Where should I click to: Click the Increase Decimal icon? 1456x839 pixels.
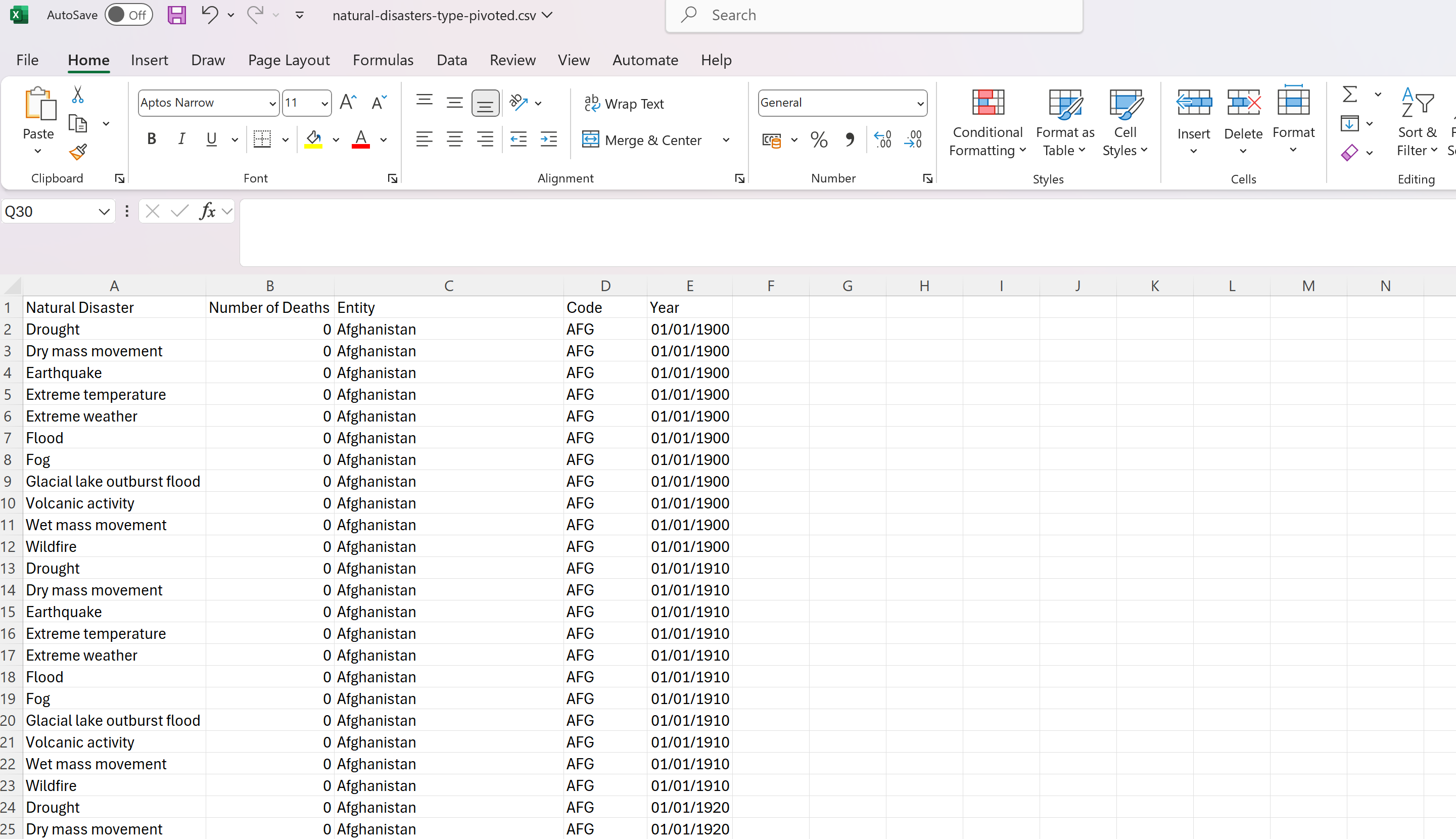(882, 139)
